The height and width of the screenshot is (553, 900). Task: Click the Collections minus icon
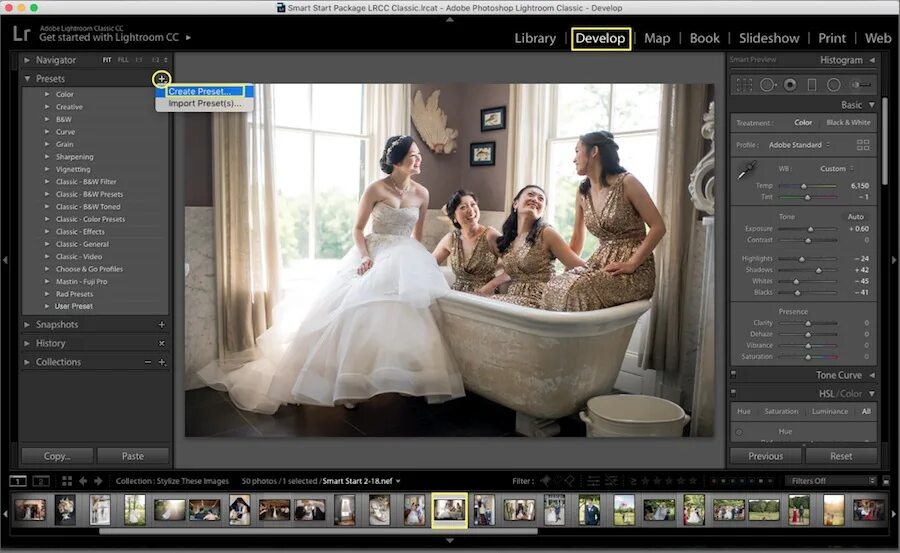[x=148, y=362]
